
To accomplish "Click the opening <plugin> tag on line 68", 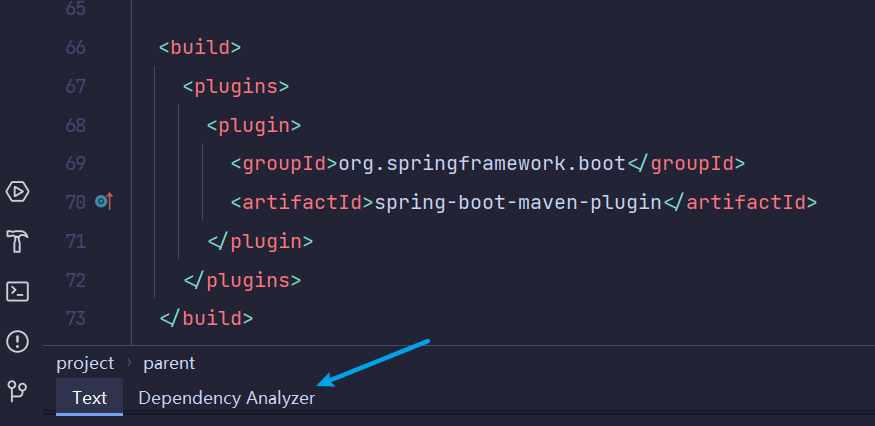I will [254, 125].
